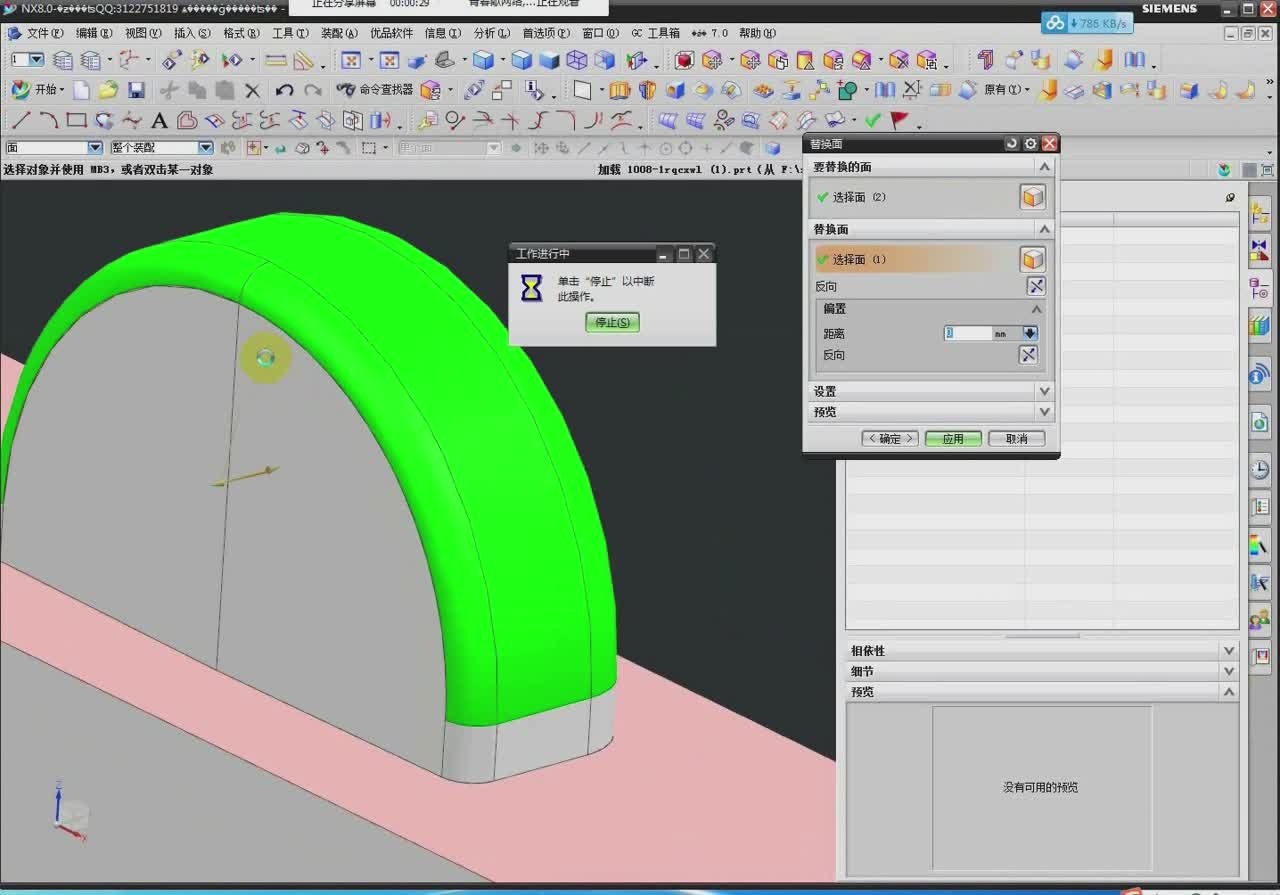Screen dimensions: 1280x895
Task: Collapse the navigator 预览 panel
Action: click(1229, 692)
